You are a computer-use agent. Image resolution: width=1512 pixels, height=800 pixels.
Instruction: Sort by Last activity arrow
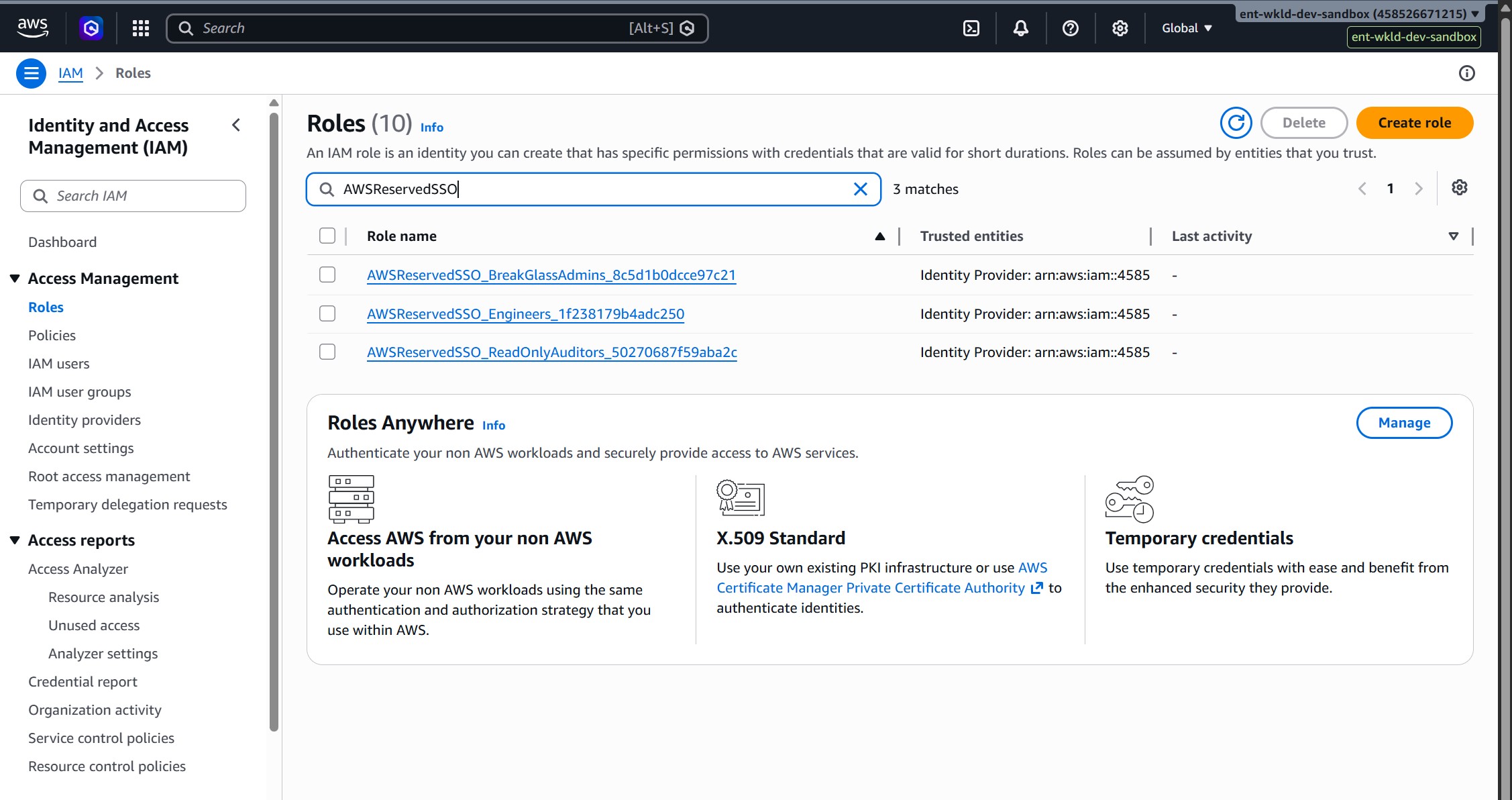1453,236
